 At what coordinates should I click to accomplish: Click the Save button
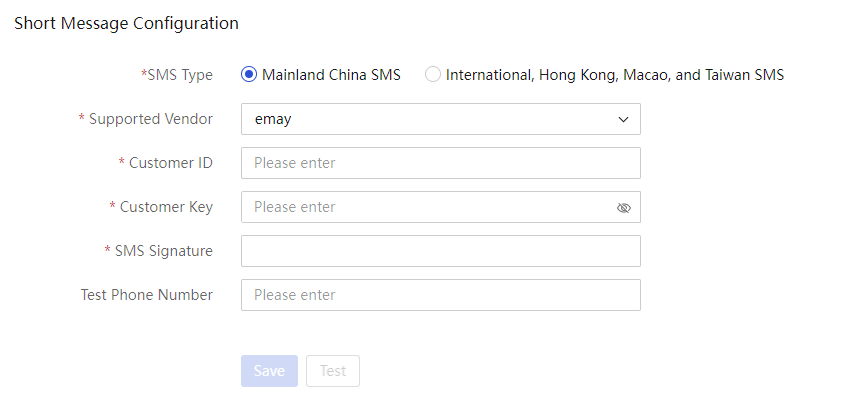269,371
